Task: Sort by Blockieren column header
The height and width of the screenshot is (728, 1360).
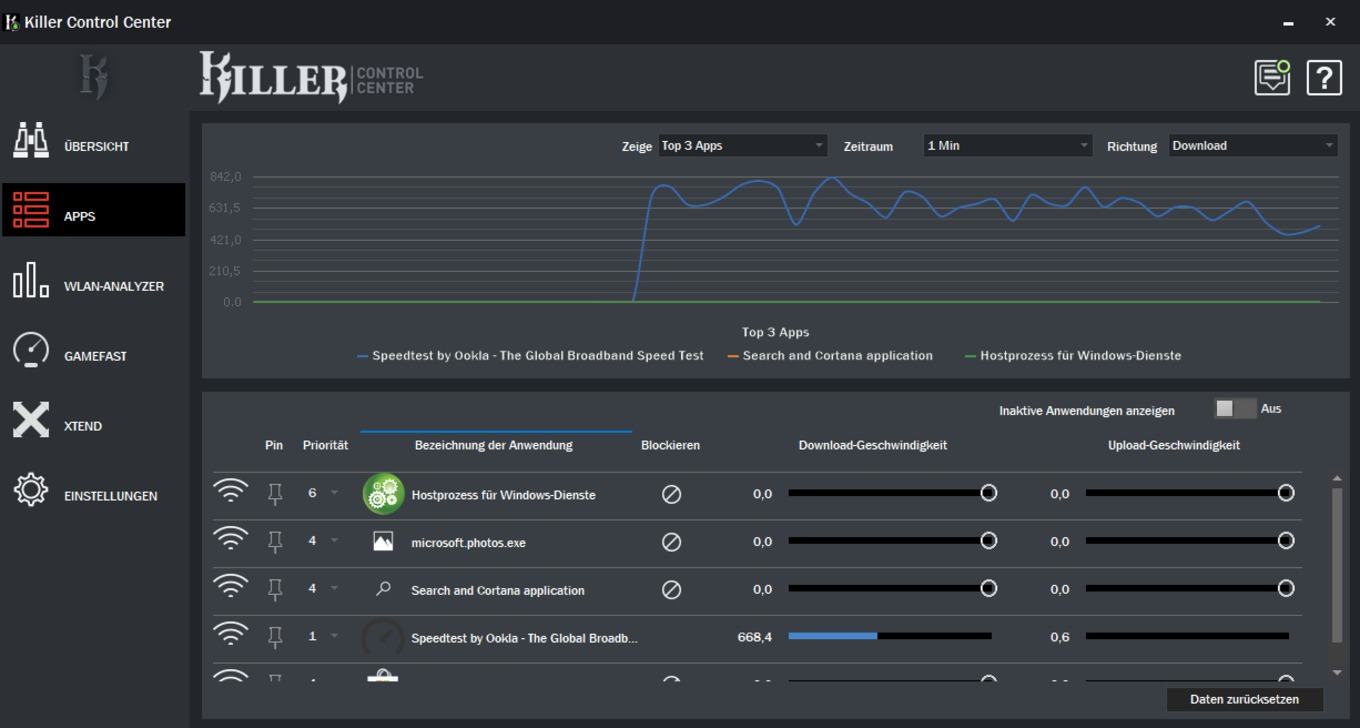Action: 670,445
